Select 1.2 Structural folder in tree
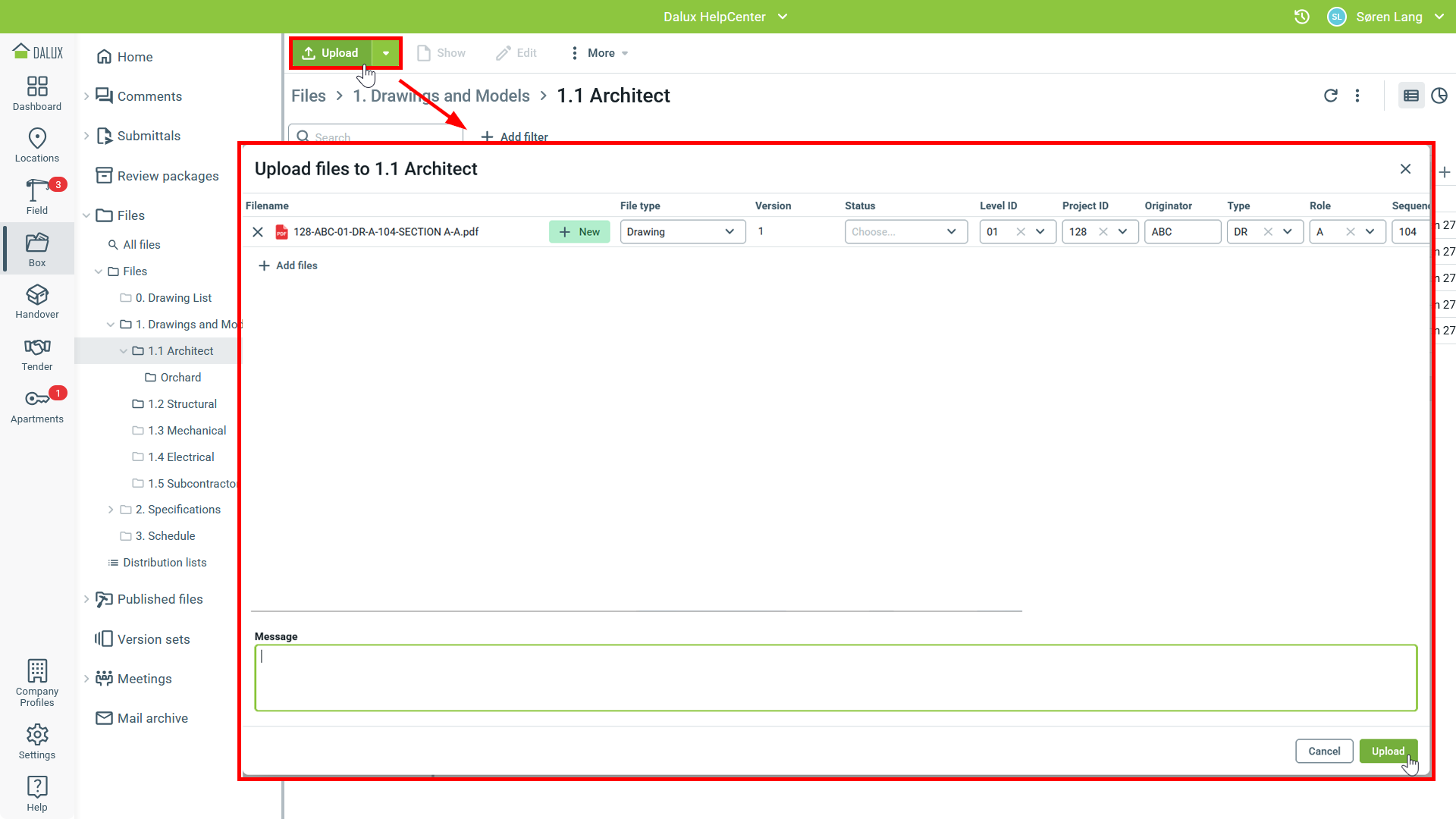This screenshot has width=1456, height=819. (x=182, y=404)
